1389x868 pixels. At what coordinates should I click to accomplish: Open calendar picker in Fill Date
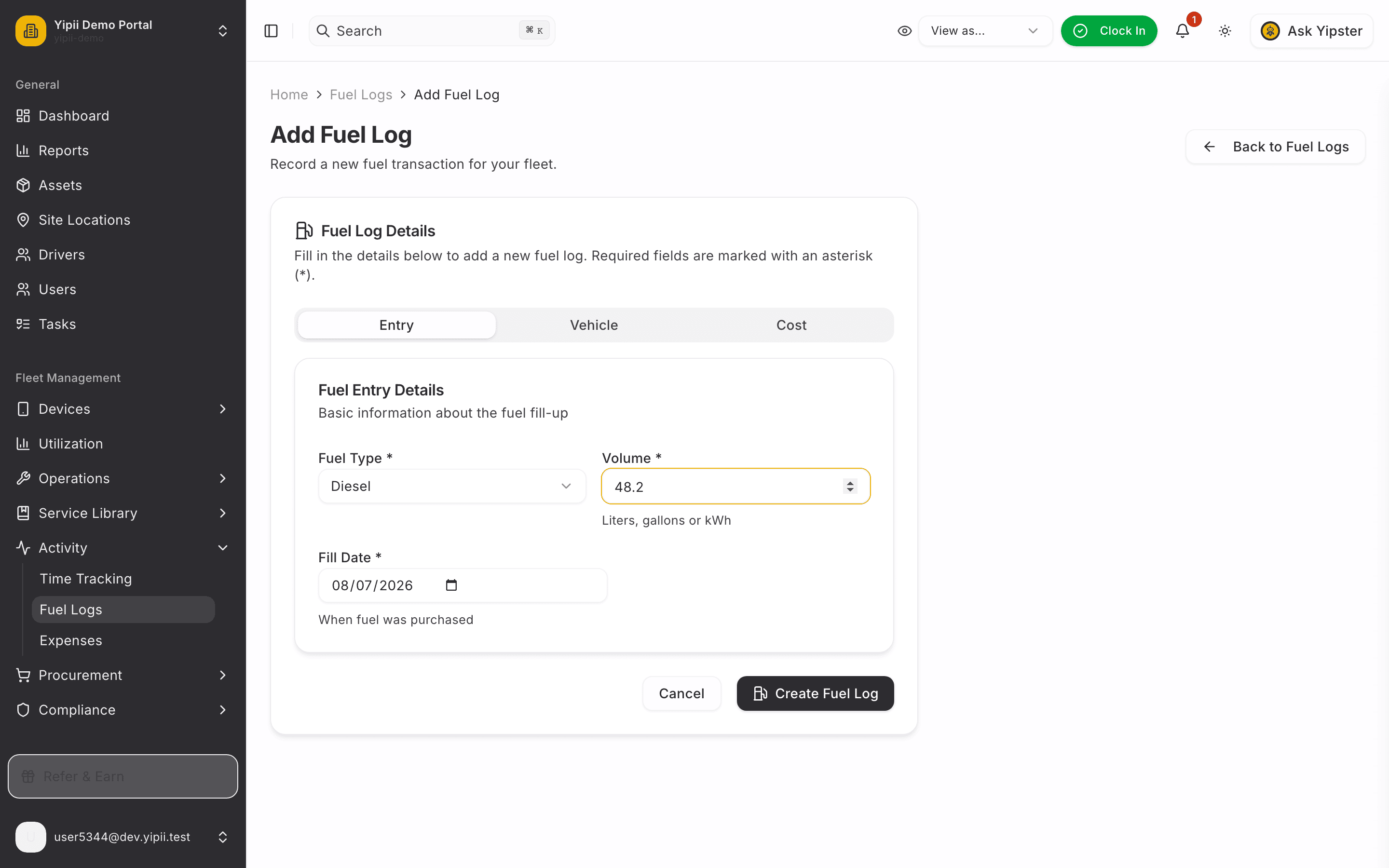click(x=451, y=585)
